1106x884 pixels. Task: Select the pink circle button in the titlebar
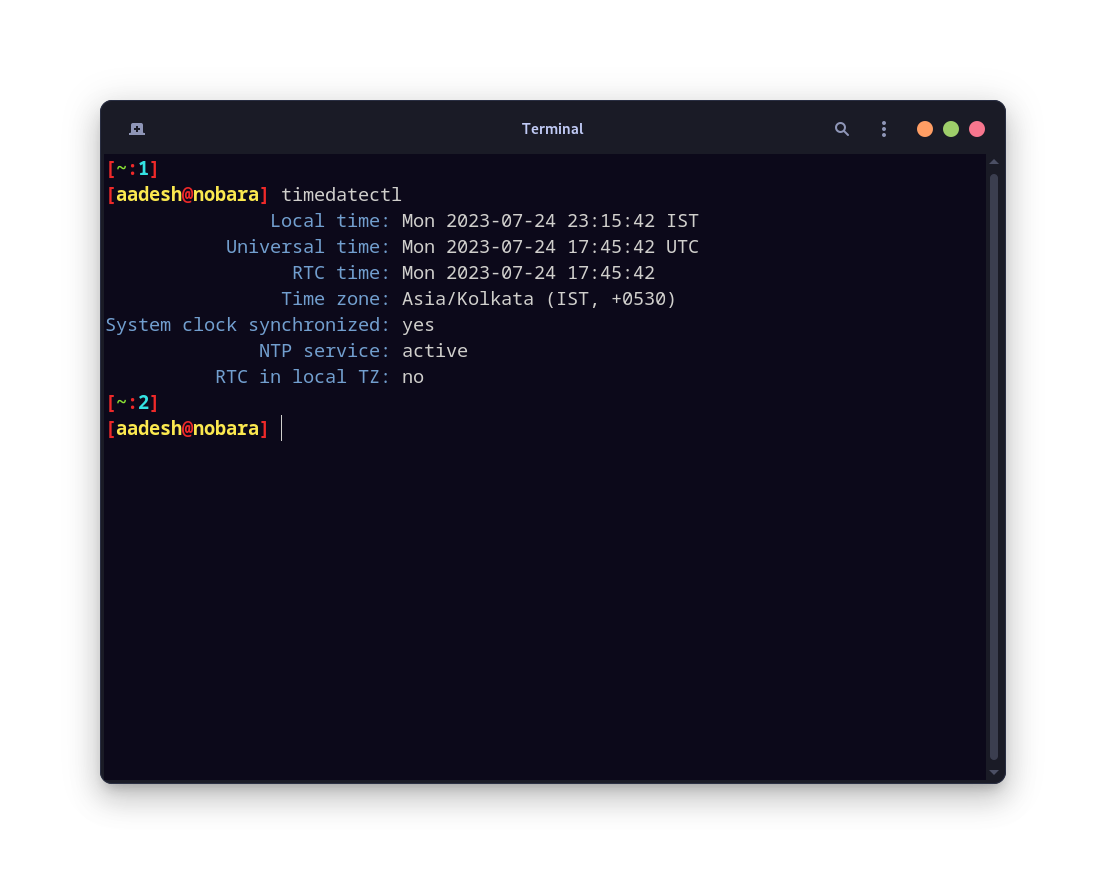click(x=976, y=128)
